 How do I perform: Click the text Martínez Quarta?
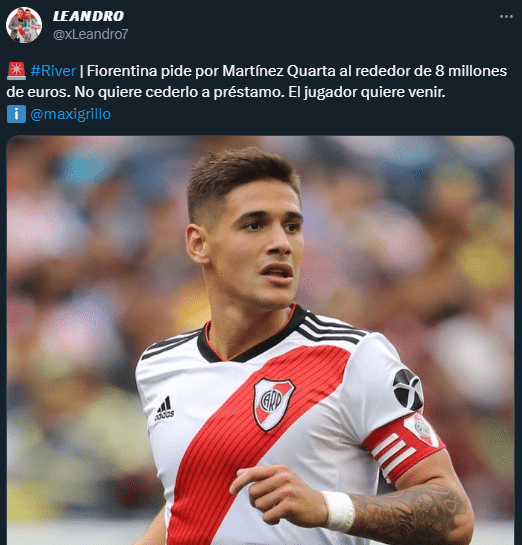tap(279, 71)
